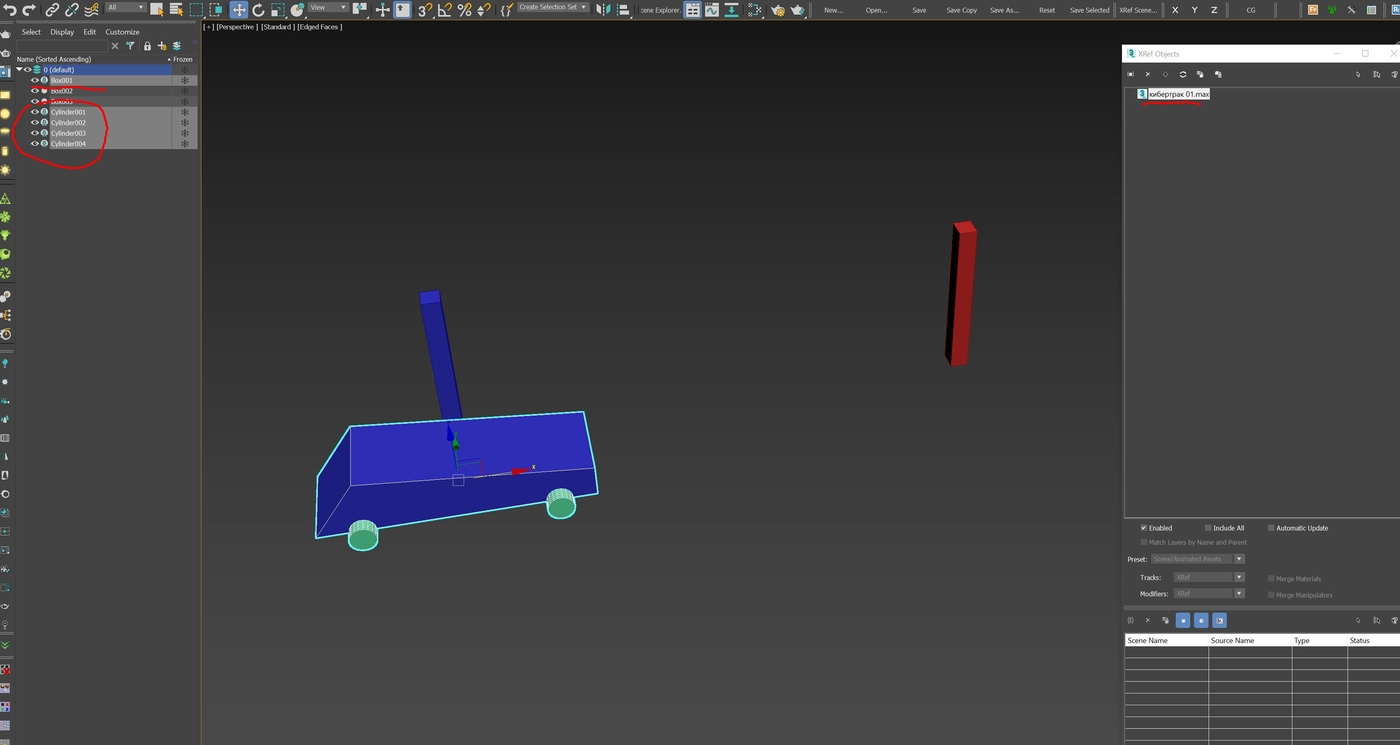Open the viewport [+] menu
This screenshot has height=745, width=1400.
[209, 27]
